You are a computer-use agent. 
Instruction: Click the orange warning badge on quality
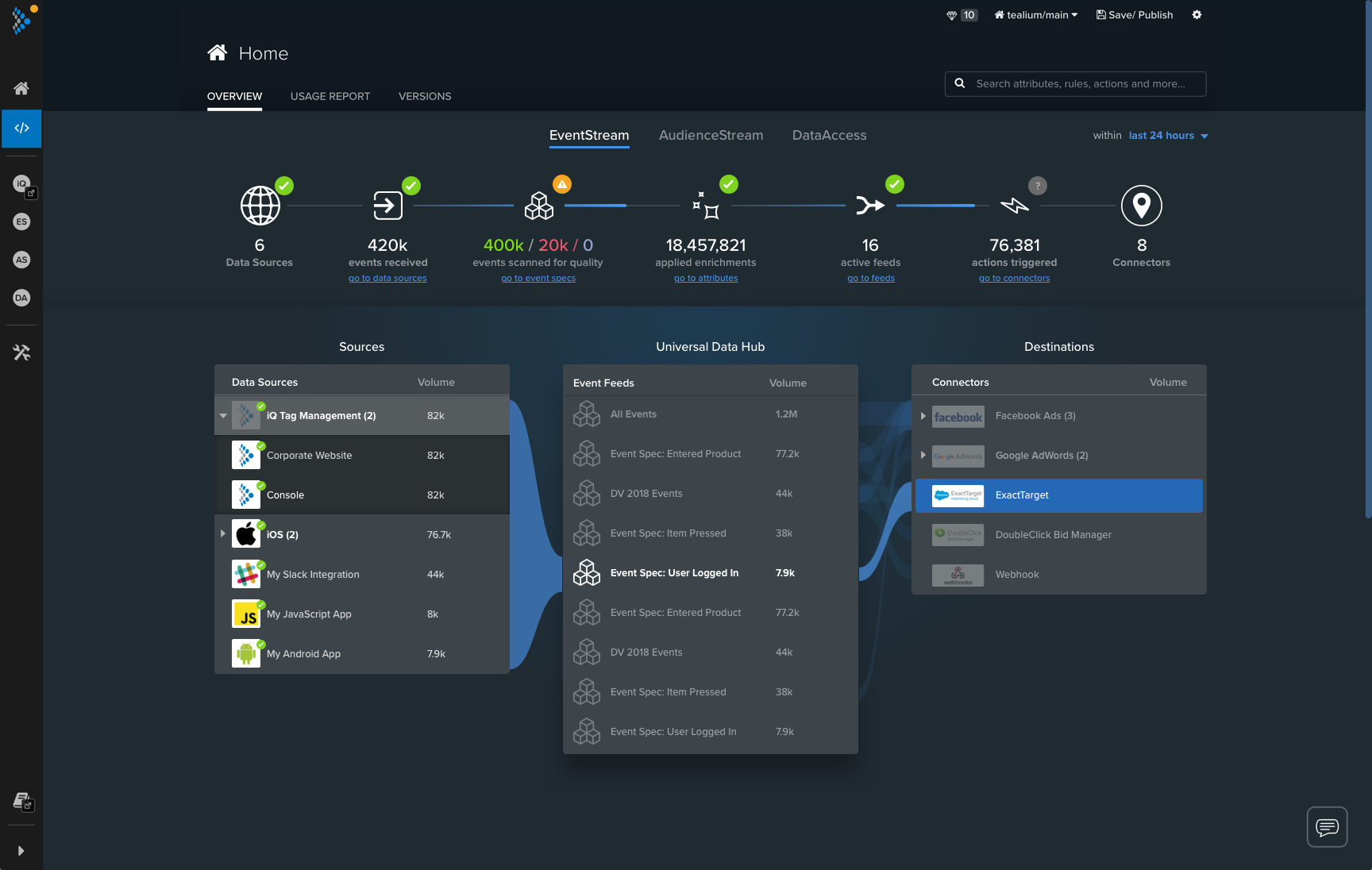562,184
